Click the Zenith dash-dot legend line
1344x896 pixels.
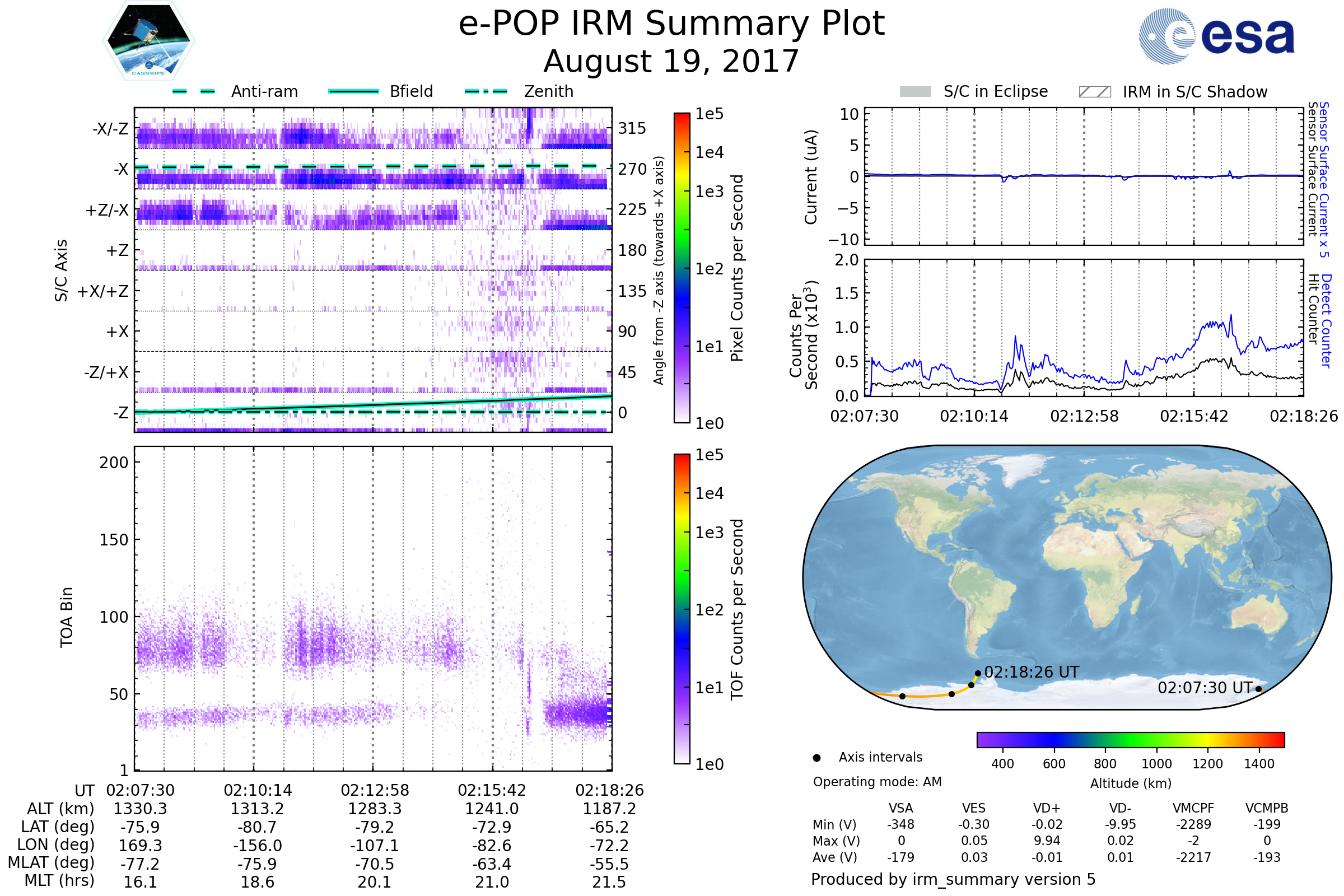486,91
